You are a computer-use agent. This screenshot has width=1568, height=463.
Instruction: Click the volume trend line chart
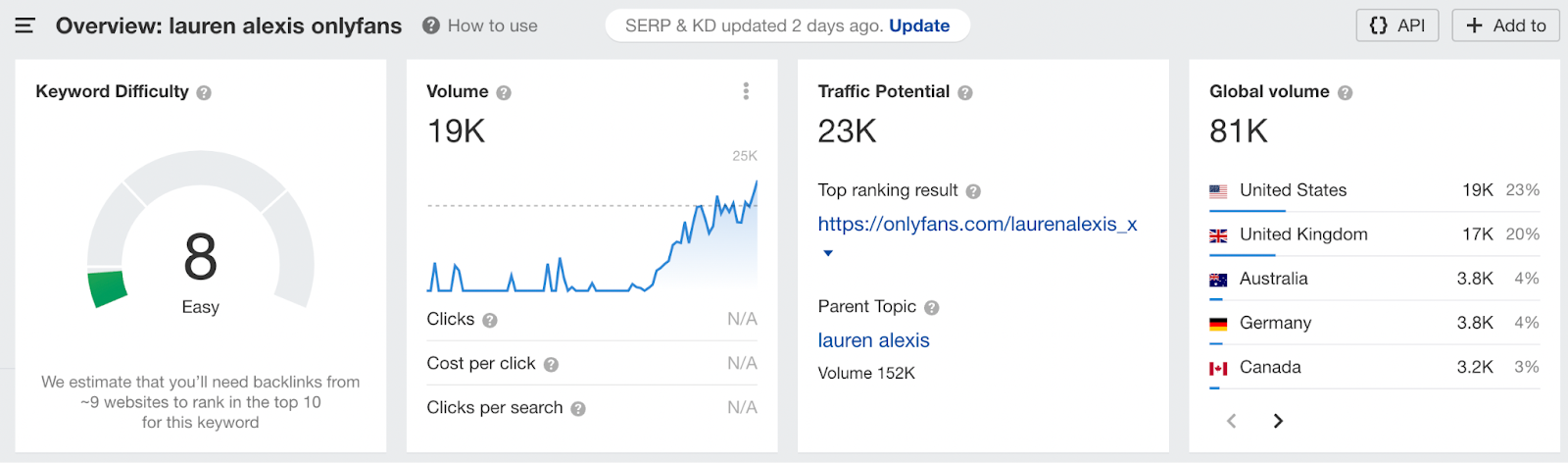click(592, 236)
